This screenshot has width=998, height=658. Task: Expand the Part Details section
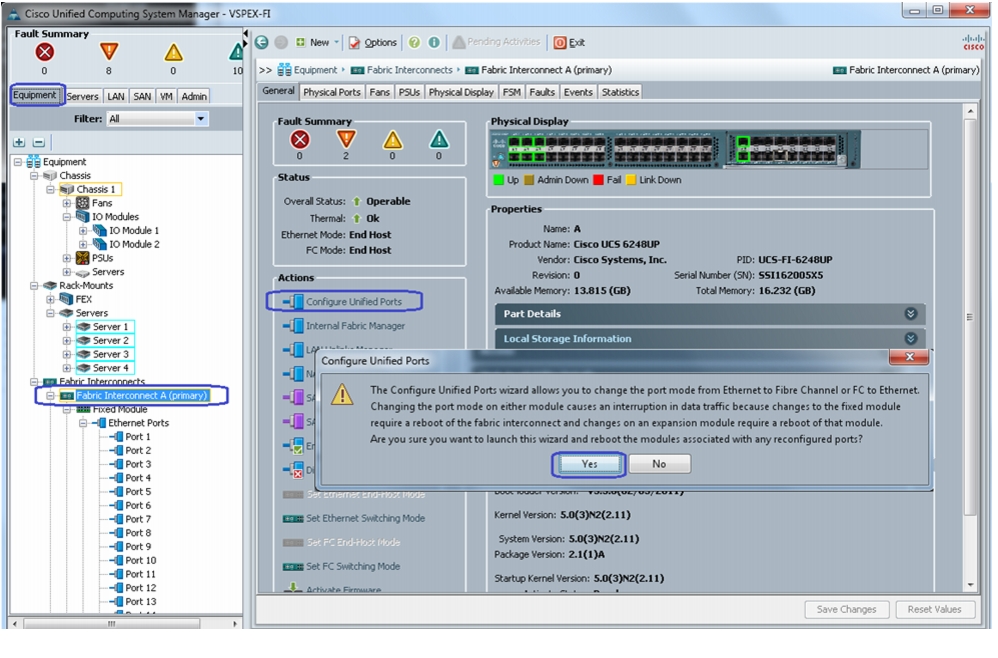pyautogui.click(x=710, y=314)
